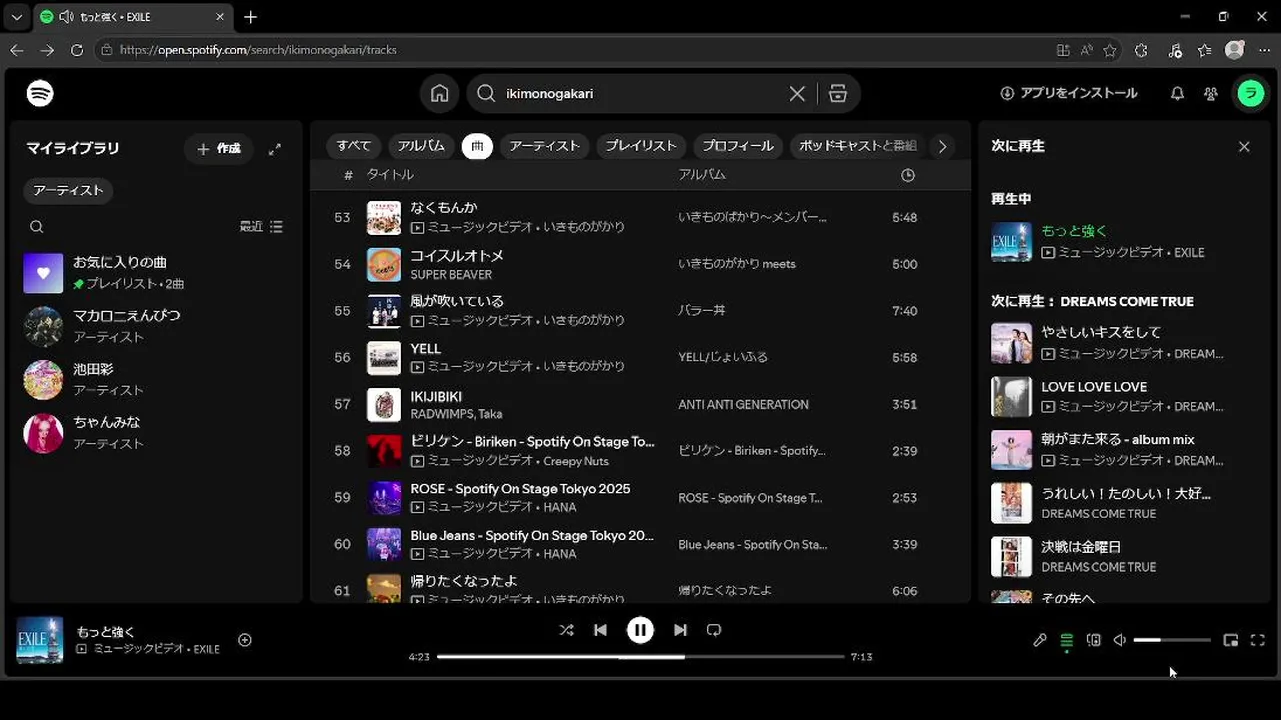Sort by the duration clock icon header
This screenshot has height=720, width=1281.
click(908, 175)
